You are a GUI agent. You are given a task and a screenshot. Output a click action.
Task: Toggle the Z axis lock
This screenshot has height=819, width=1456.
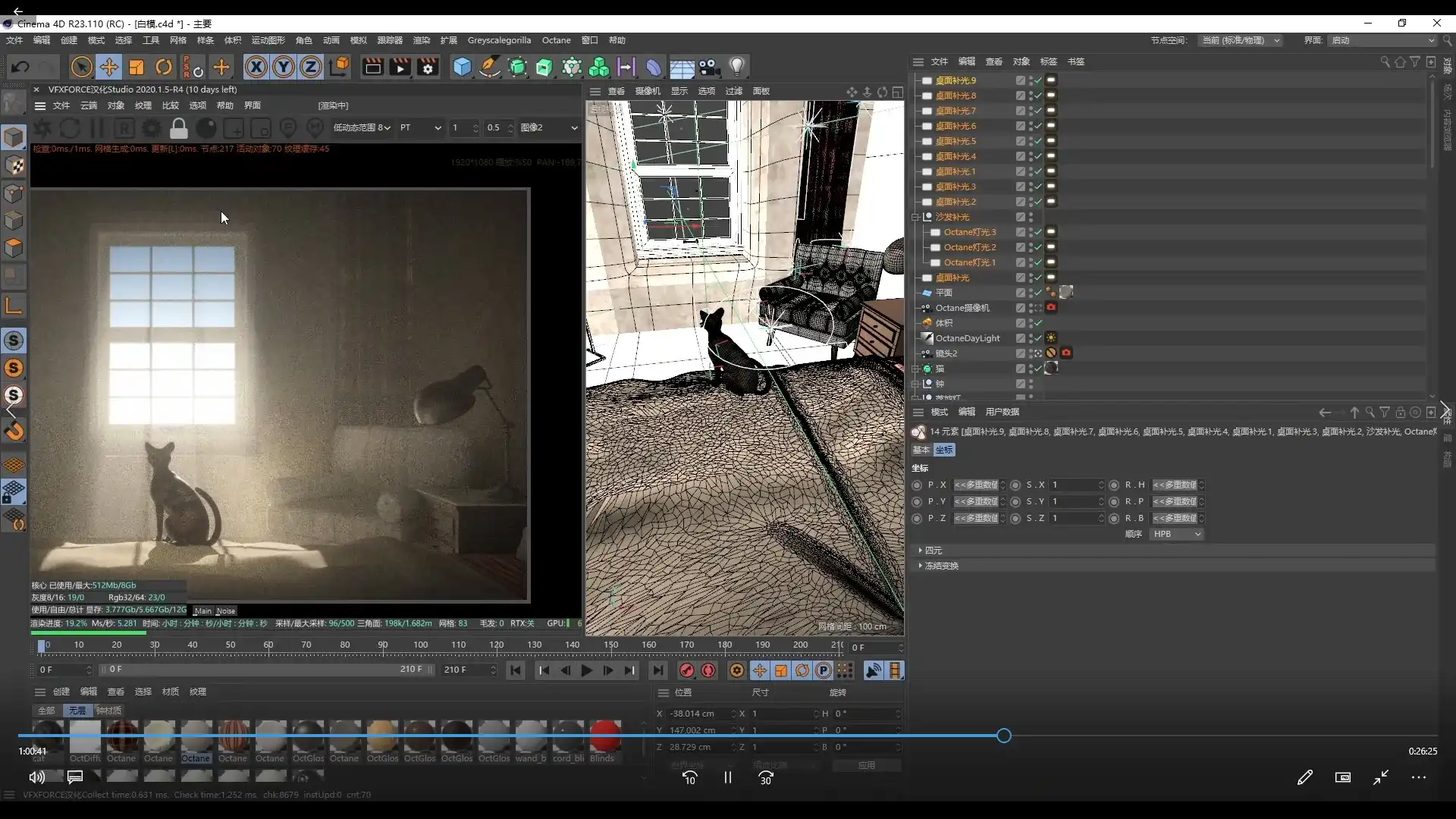pyautogui.click(x=311, y=67)
